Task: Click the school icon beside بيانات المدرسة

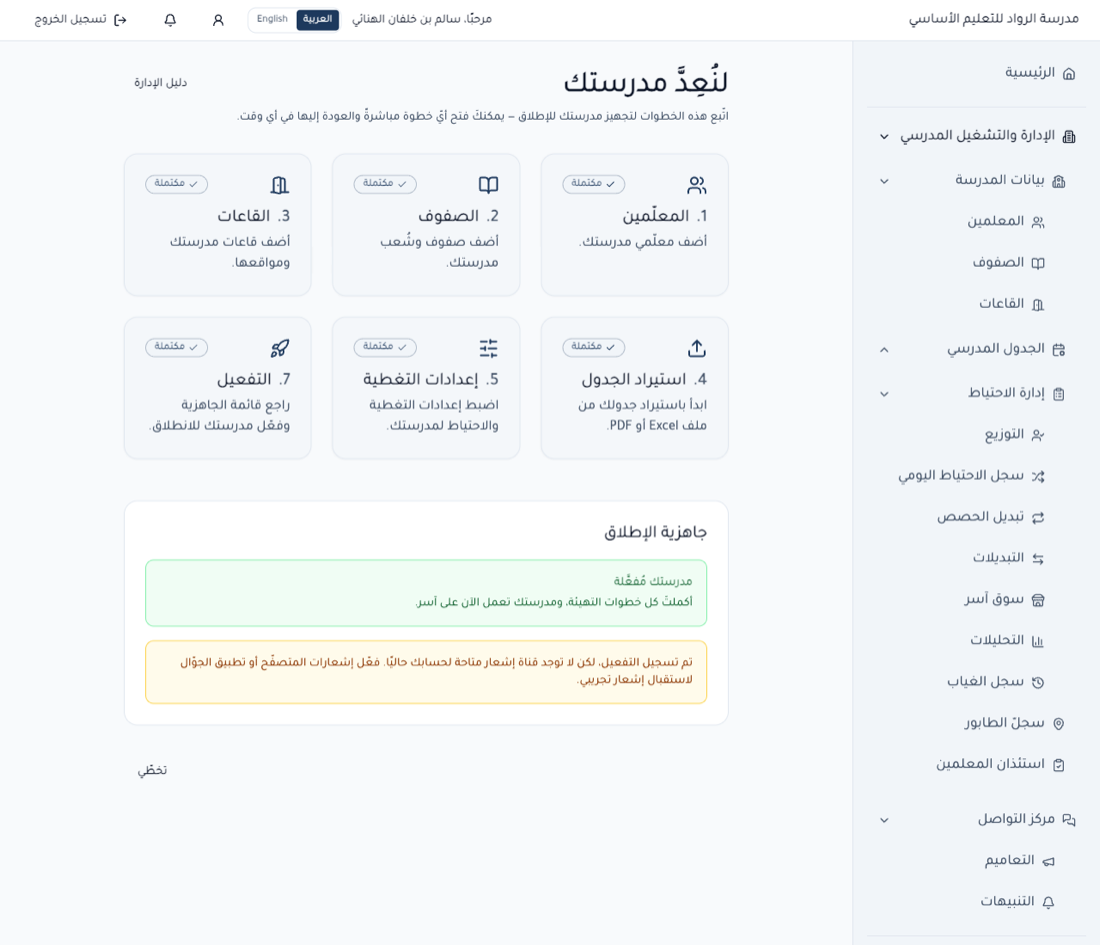Action: point(1059,181)
